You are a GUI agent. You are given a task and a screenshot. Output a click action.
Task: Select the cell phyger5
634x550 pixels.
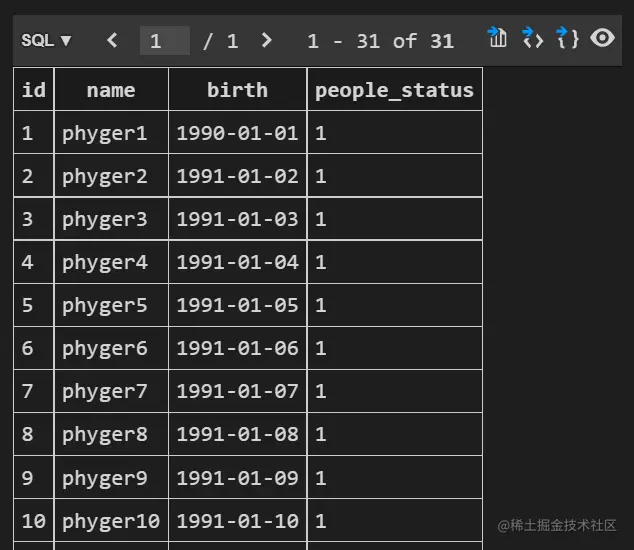coord(111,305)
